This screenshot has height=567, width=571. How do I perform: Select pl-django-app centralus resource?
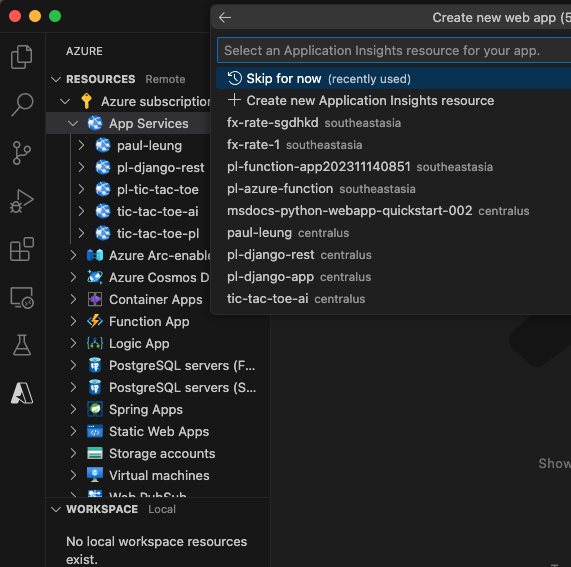tap(394, 277)
